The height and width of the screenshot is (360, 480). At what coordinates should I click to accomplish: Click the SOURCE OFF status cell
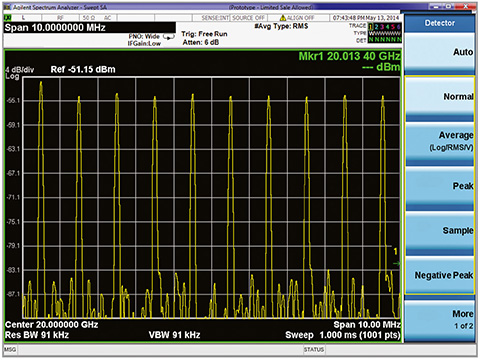[x=248, y=18]
